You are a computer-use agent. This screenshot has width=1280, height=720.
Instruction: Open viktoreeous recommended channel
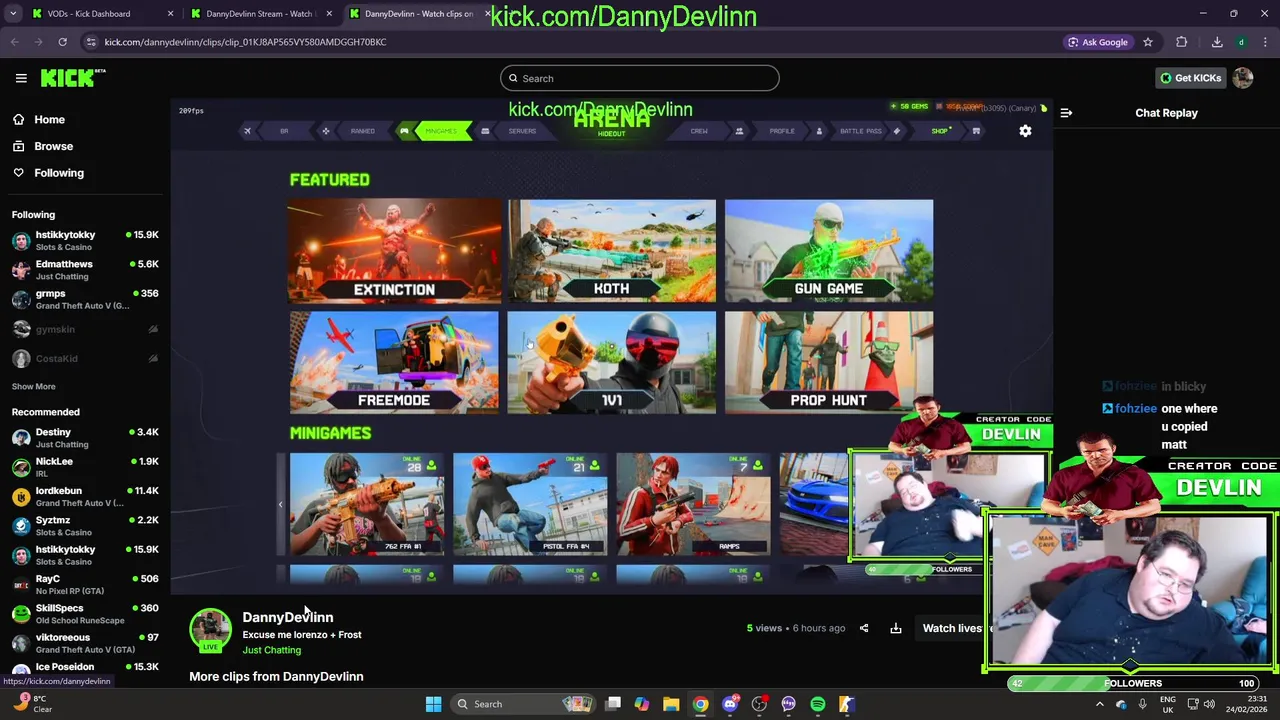coord(85,643)
